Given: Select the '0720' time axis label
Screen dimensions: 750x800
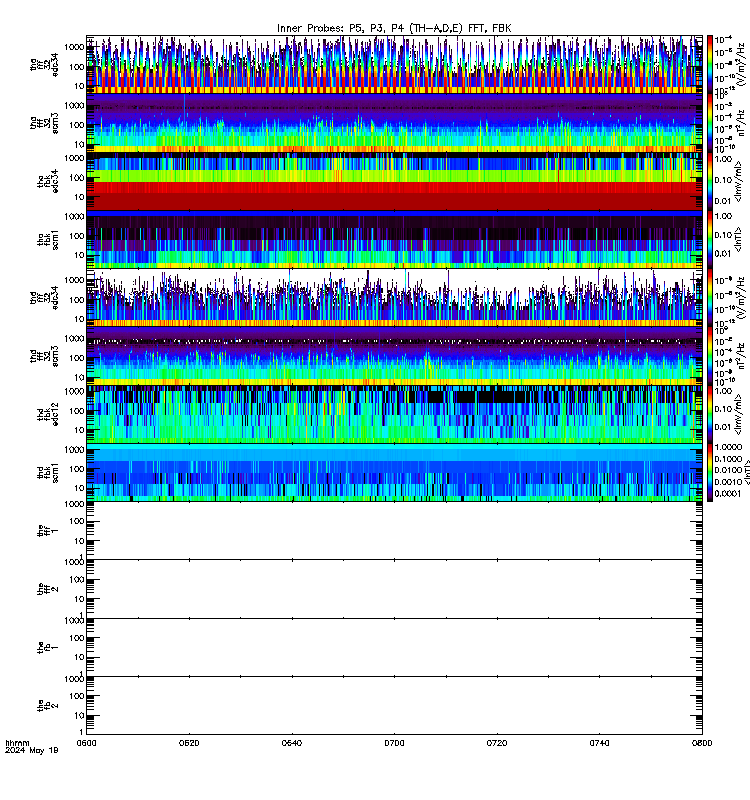Looking at the screenshot, I should tap(497, 743).
